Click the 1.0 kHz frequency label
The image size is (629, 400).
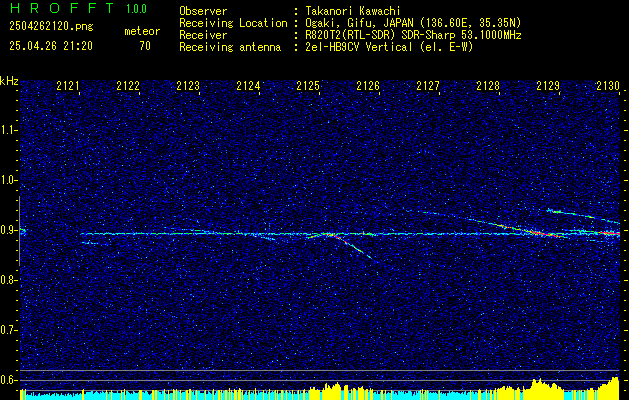[7, 180]
